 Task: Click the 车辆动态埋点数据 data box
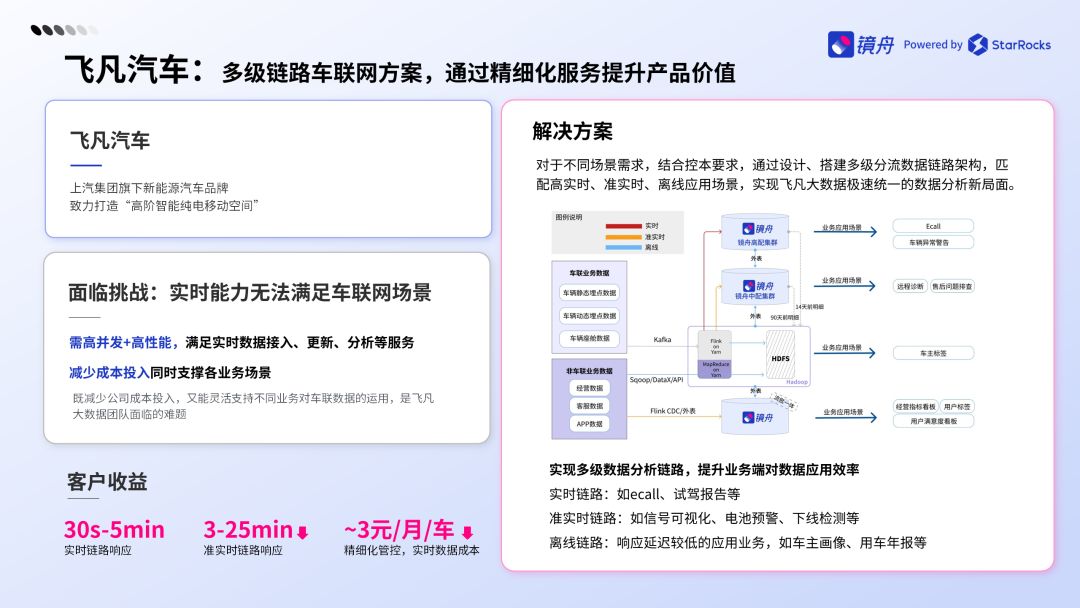589,316
